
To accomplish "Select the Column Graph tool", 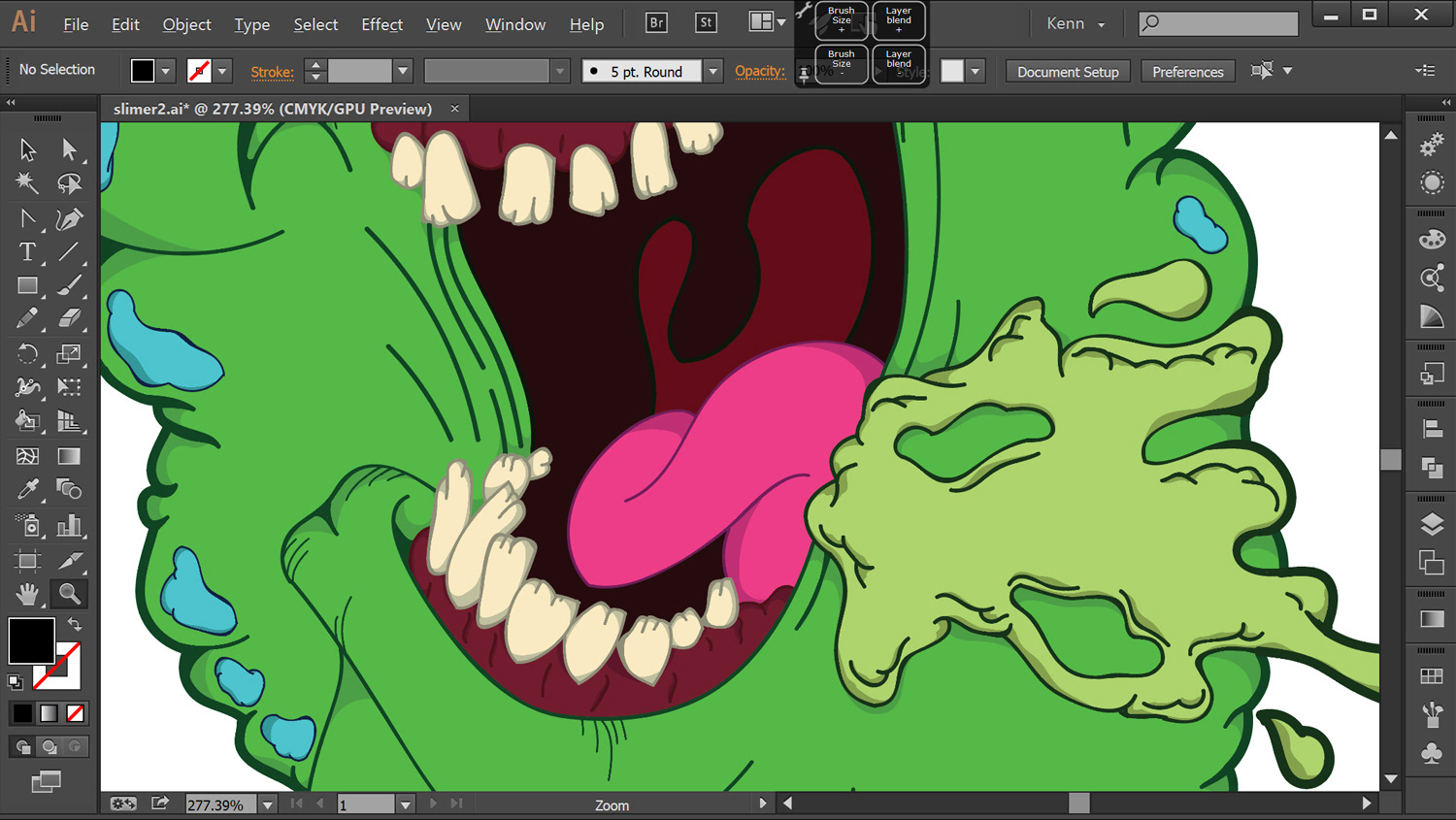I will tap(69, 525).
